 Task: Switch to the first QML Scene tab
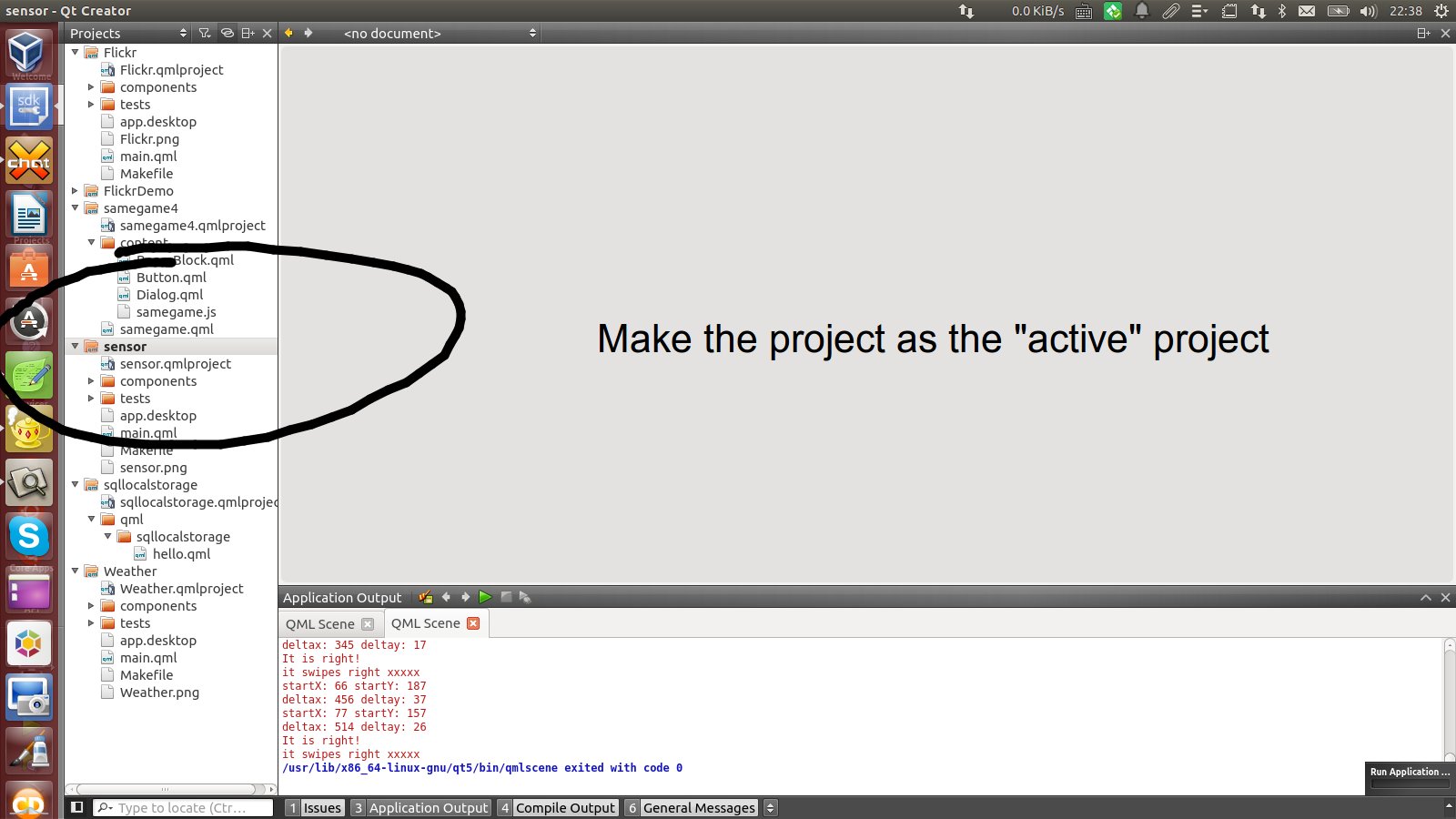pyautogui.click(x=320, y=624)
